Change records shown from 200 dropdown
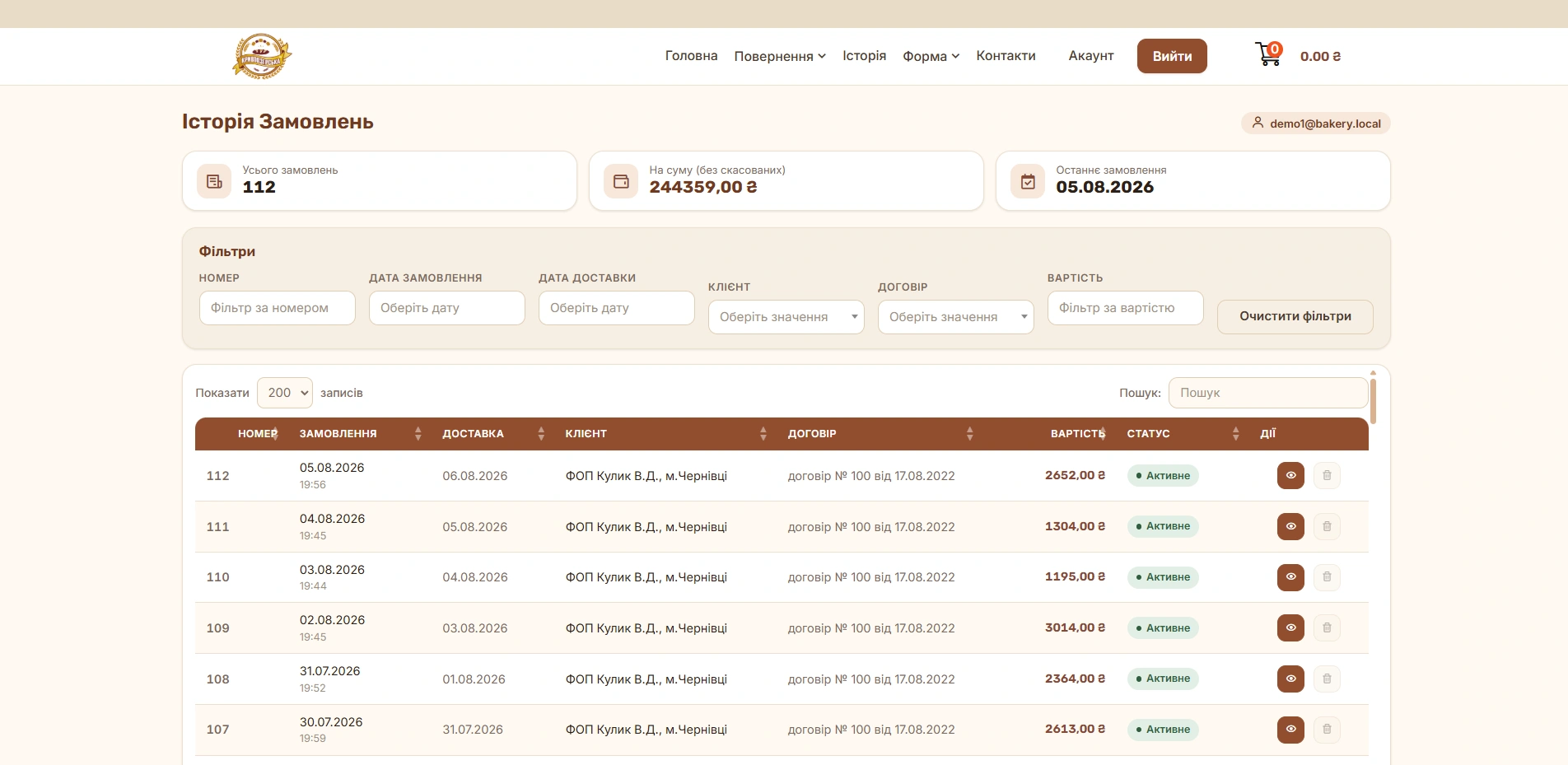This screenshot has width=1568, height=765. (x=285, y=393)
